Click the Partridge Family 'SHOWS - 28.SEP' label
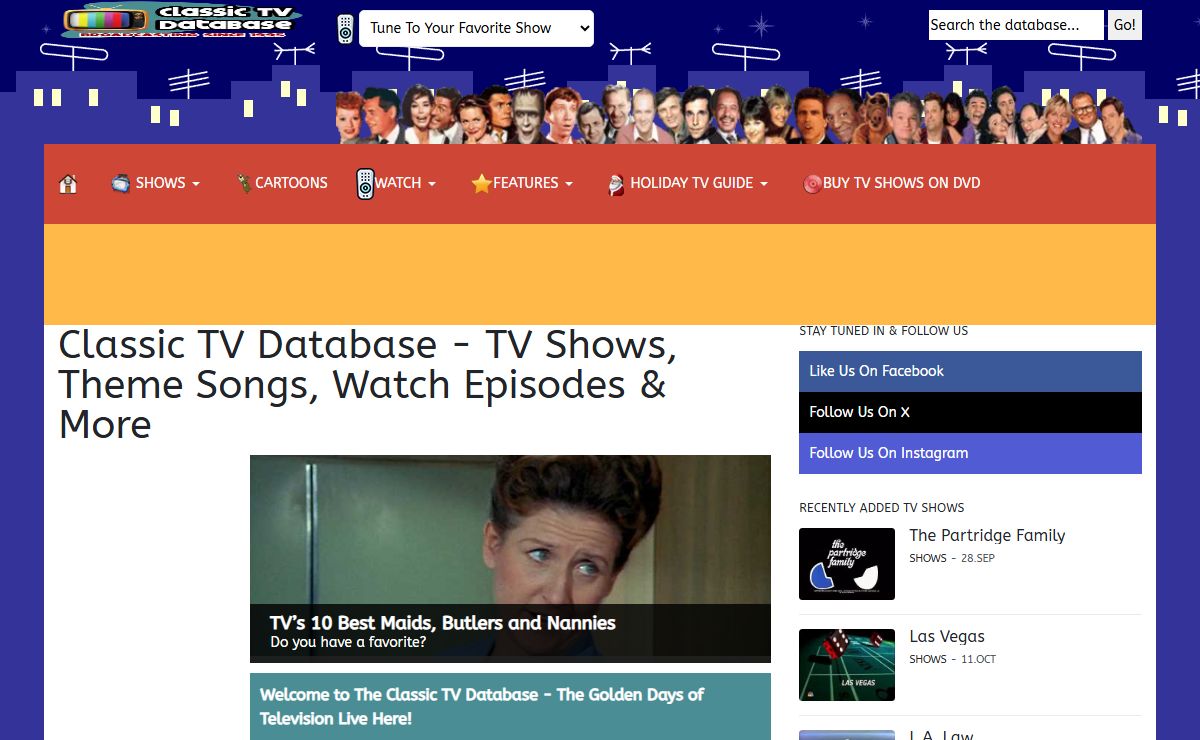 tap(952, 558)
